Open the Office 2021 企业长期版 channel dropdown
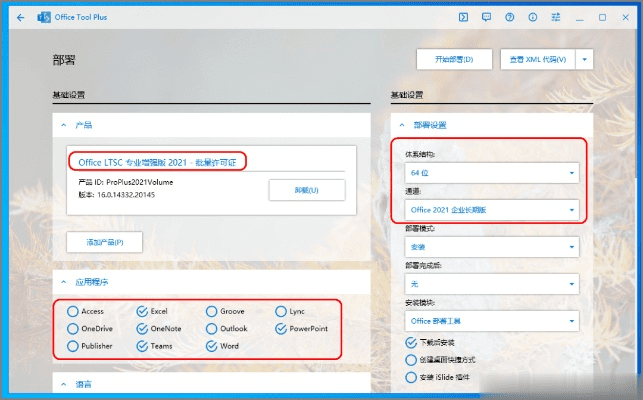This screenshot has height=400, width=643. [490, 210]
